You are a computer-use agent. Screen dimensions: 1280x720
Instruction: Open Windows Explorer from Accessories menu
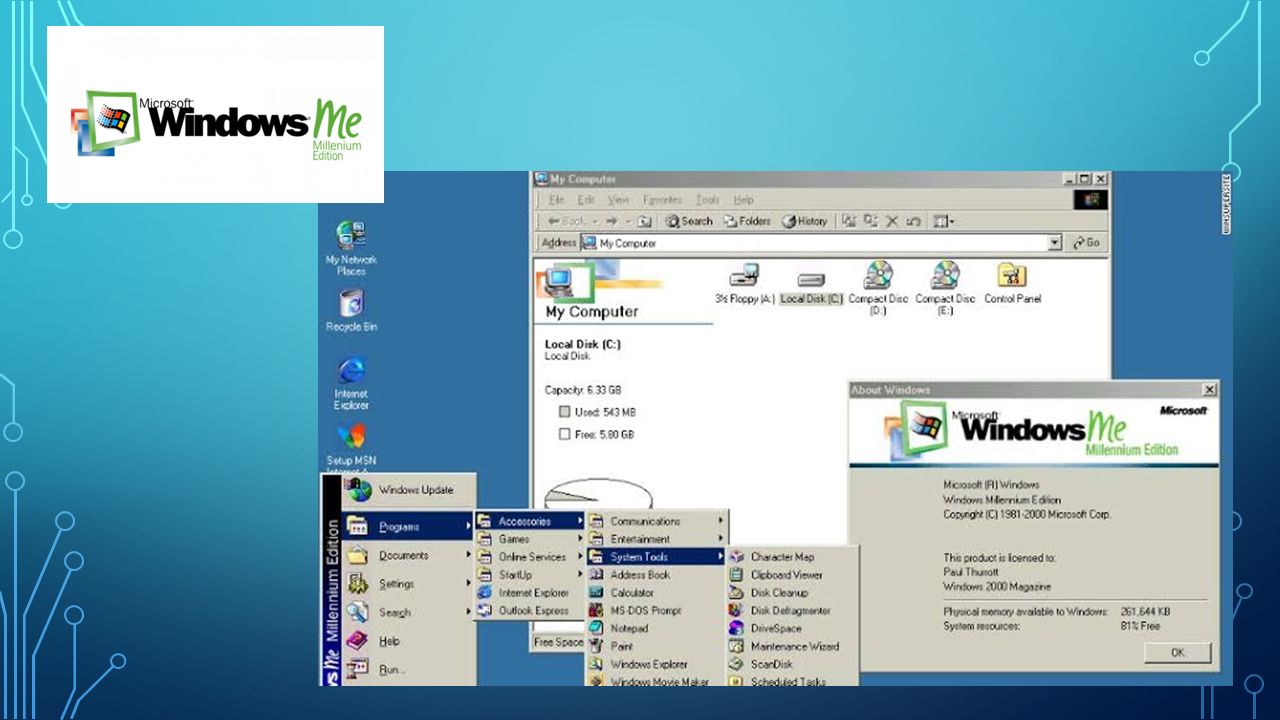tap(656, 665)
